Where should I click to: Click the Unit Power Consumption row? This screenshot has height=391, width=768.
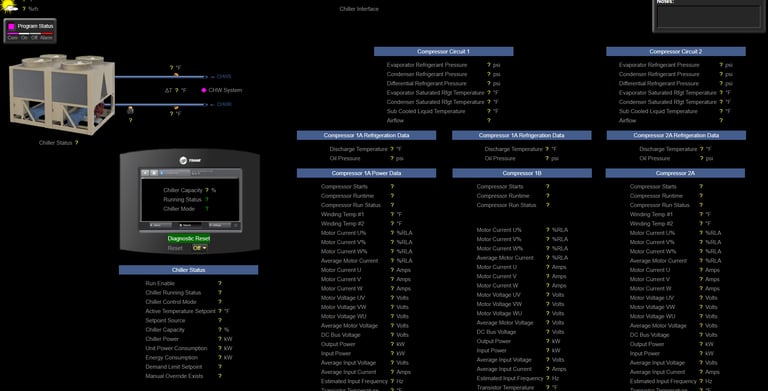coord(189,348)
